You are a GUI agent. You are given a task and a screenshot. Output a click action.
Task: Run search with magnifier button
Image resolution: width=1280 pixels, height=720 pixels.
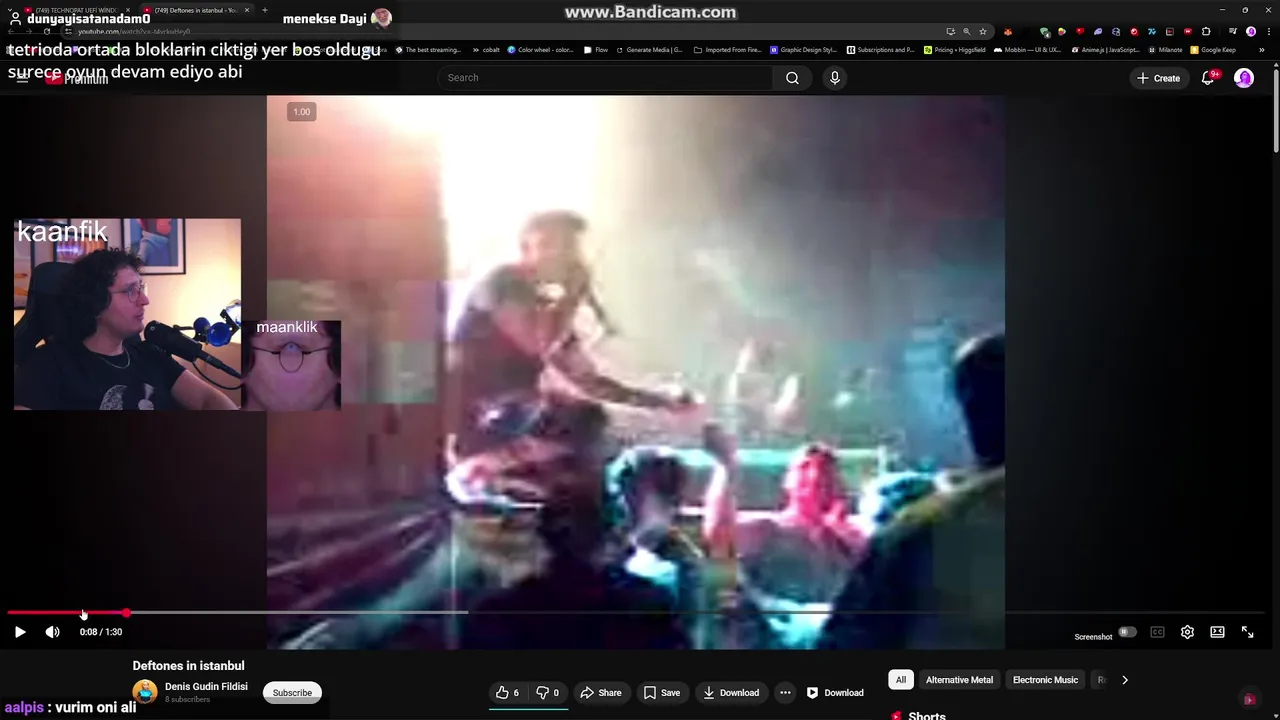(x=792, y=78)
